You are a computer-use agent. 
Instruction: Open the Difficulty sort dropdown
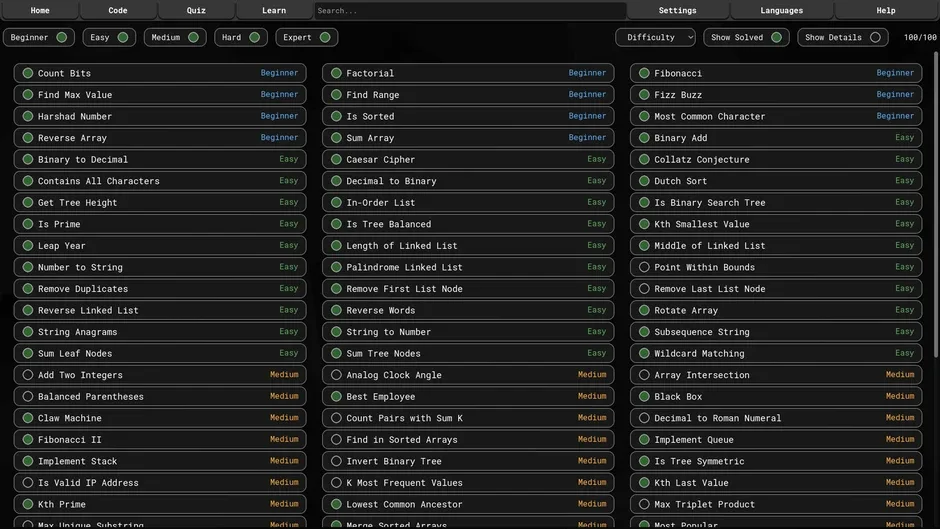tap(656, 37)
